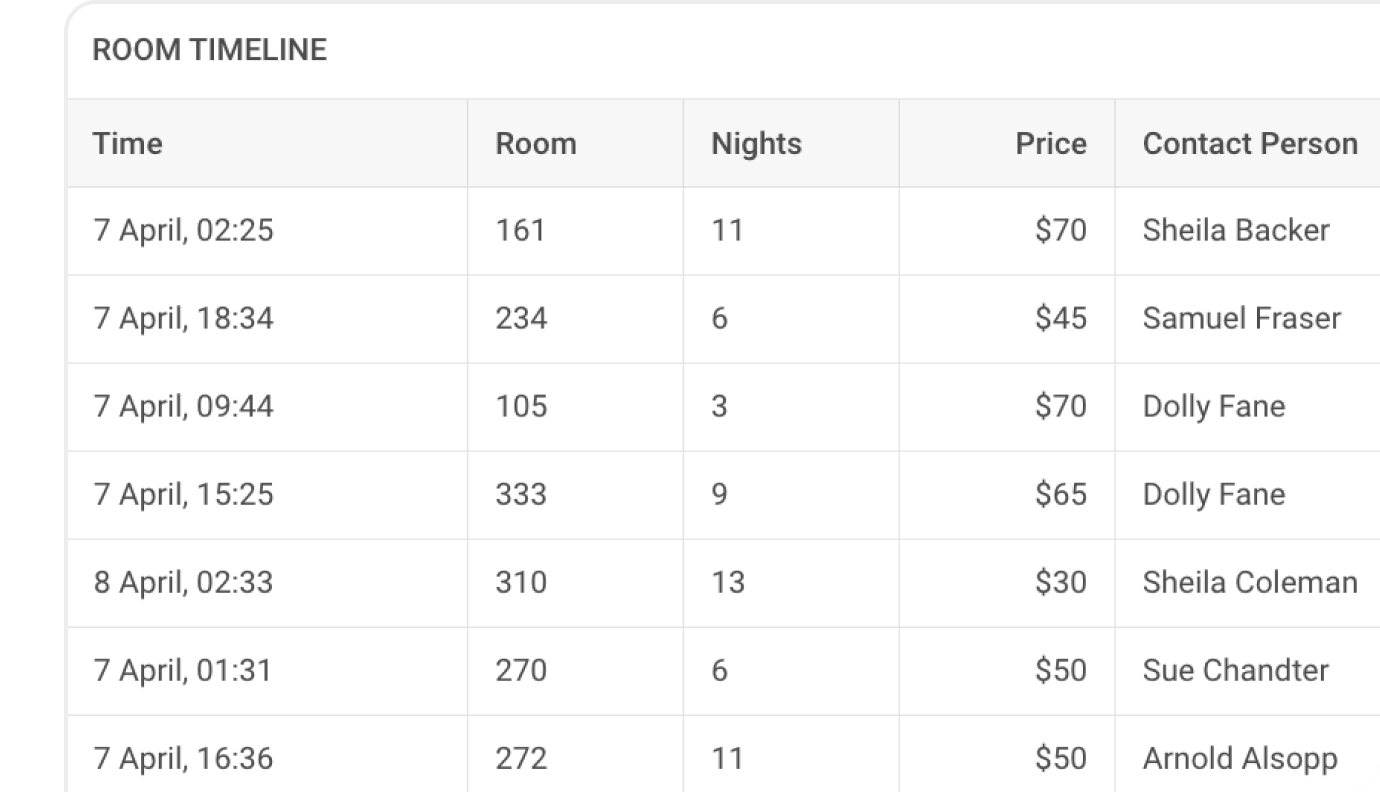Screen dimensions: 1380x792
Task: Select contact Sue Chandter
Action: point(1236,671)
